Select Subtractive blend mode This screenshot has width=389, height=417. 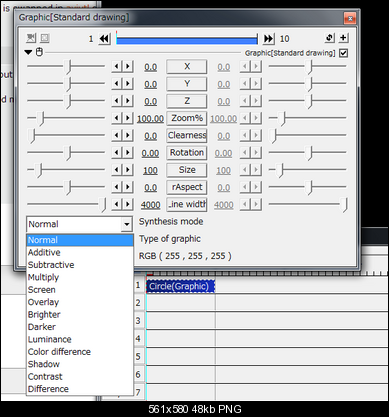[80, 265]
